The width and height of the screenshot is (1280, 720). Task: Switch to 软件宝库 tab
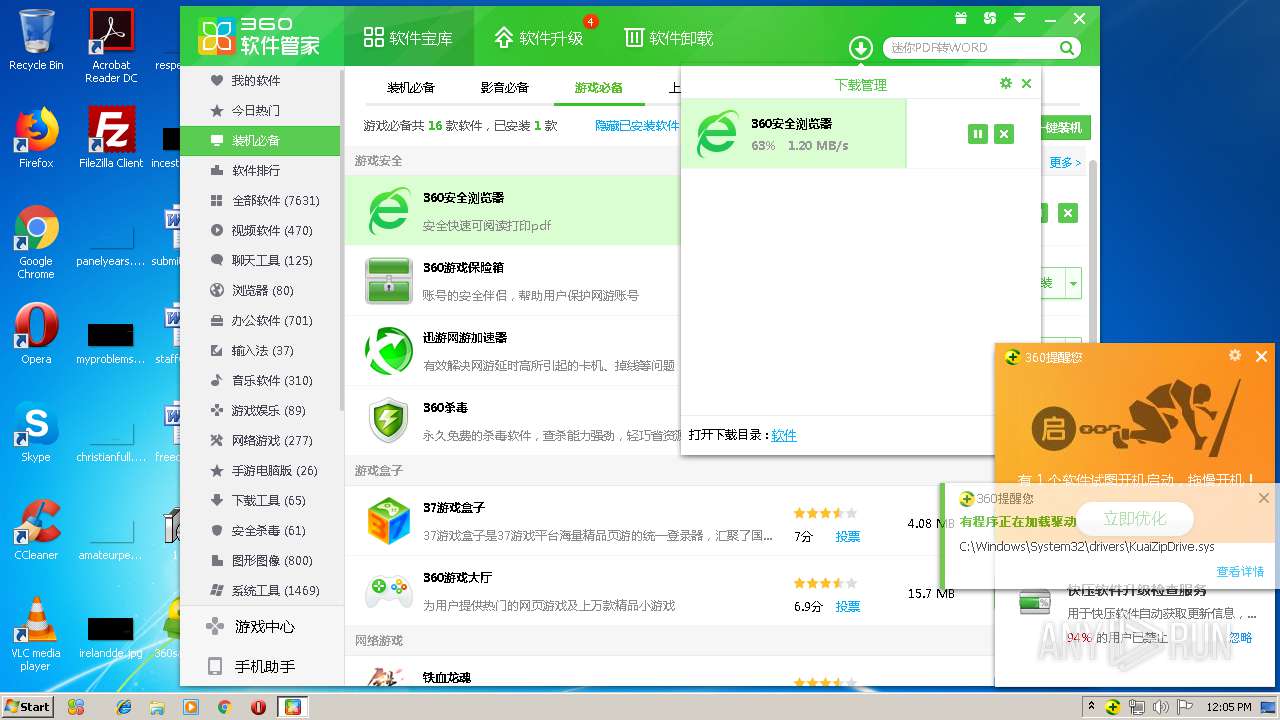408,38
